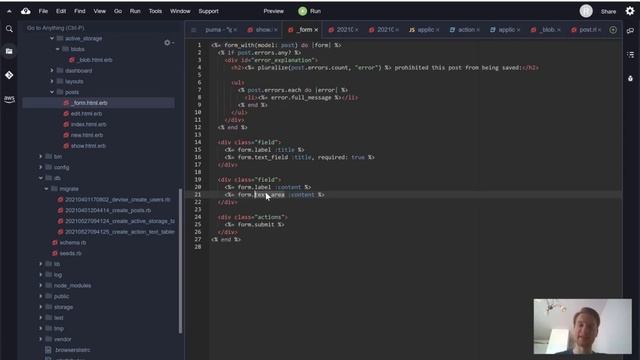
Task: Open the Support menu
Action: [x=209, y=11]
